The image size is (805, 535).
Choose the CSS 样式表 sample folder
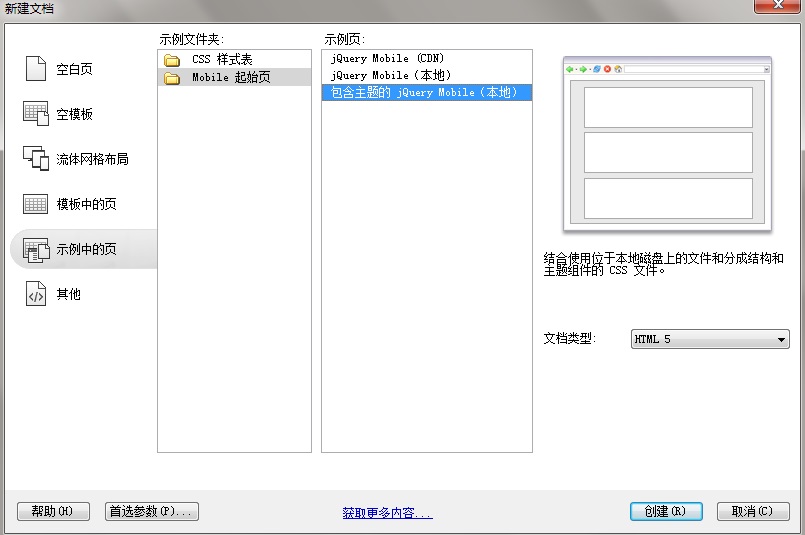click(234, 59)
